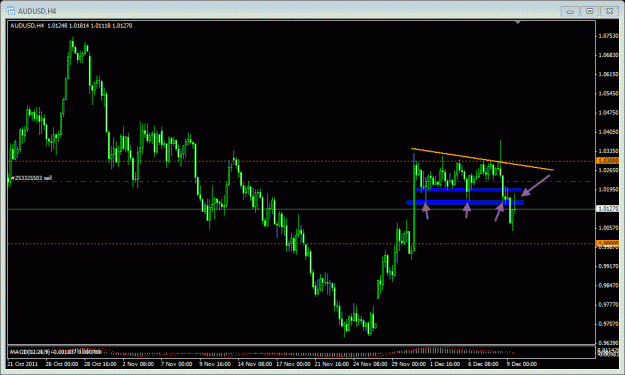Minimize the AUDUSD,H4 chart window
The width and height of the screenshot is (625, 375).
tap(570, 11)
